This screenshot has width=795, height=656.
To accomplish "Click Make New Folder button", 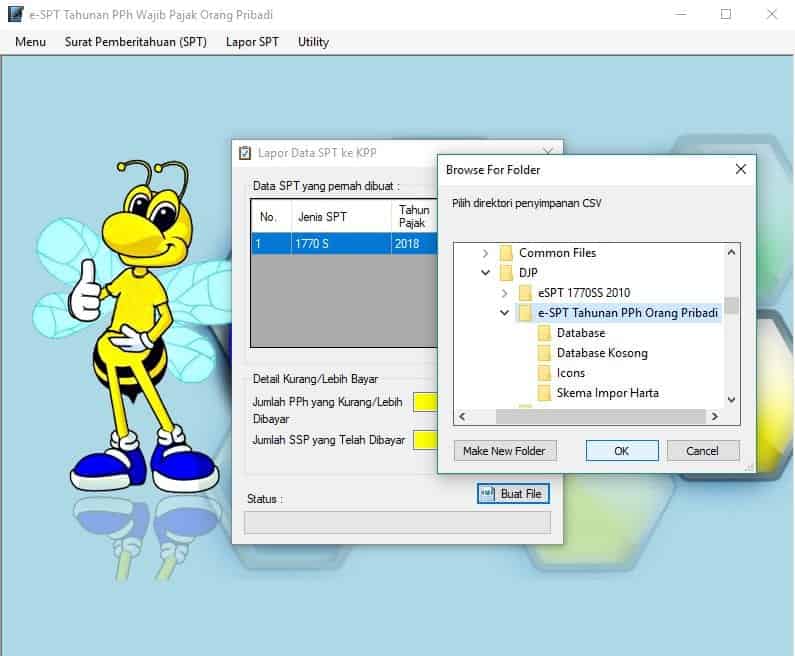I will (x=505, y=451).
